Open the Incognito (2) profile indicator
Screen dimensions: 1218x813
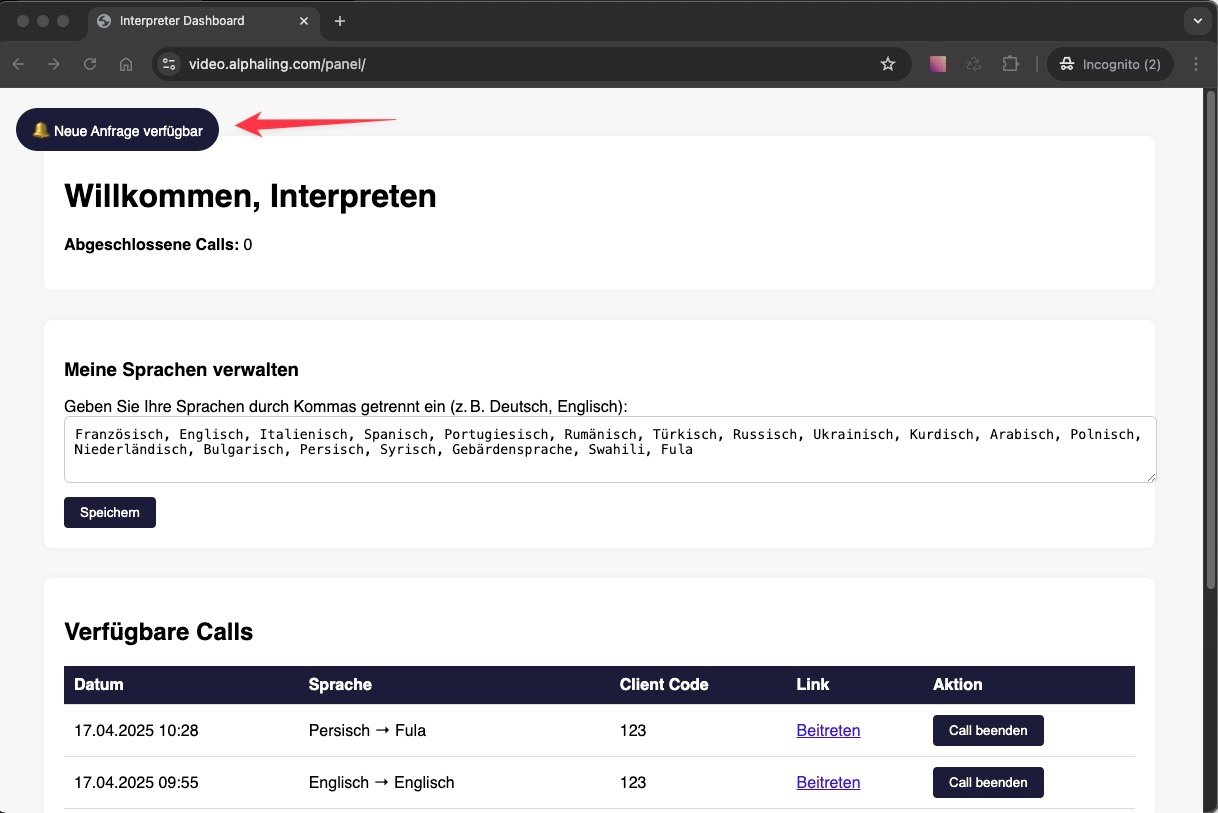click(1109, 64)
